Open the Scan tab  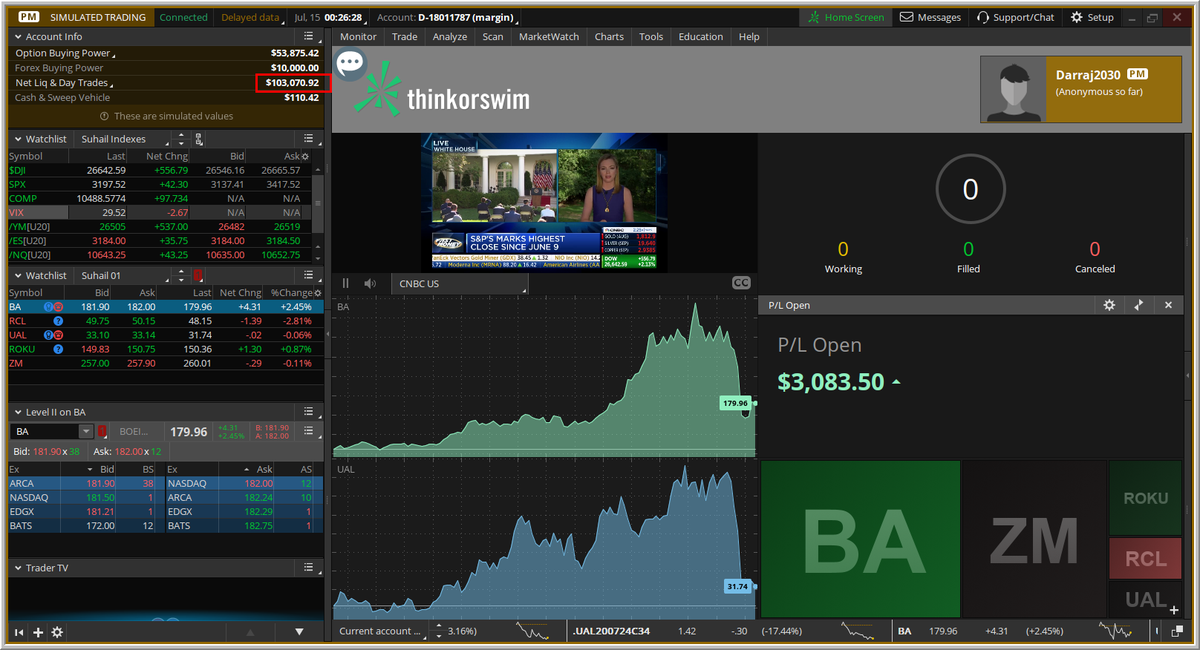point(493,37)
